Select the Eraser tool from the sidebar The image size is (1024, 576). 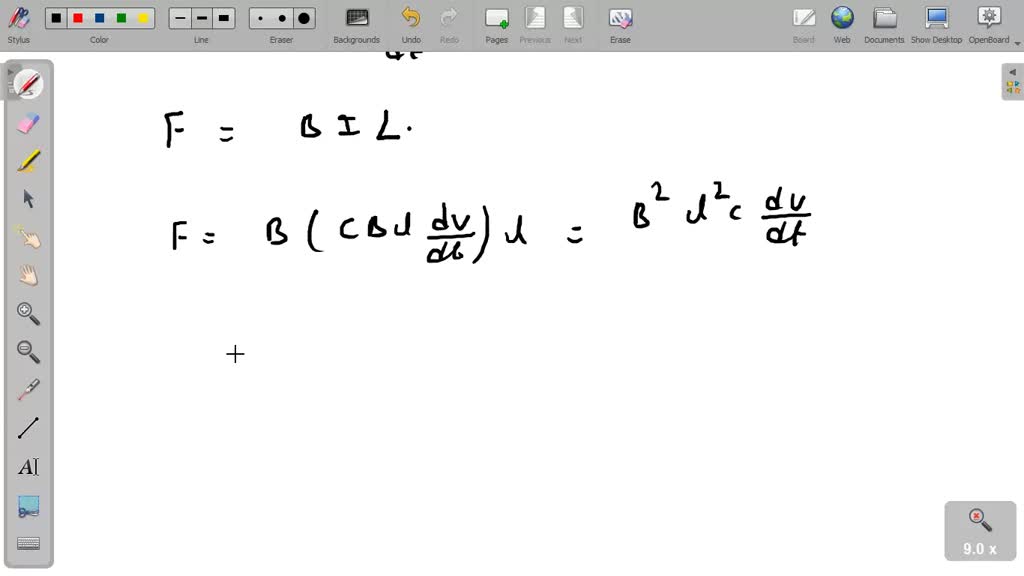[27, 122]
